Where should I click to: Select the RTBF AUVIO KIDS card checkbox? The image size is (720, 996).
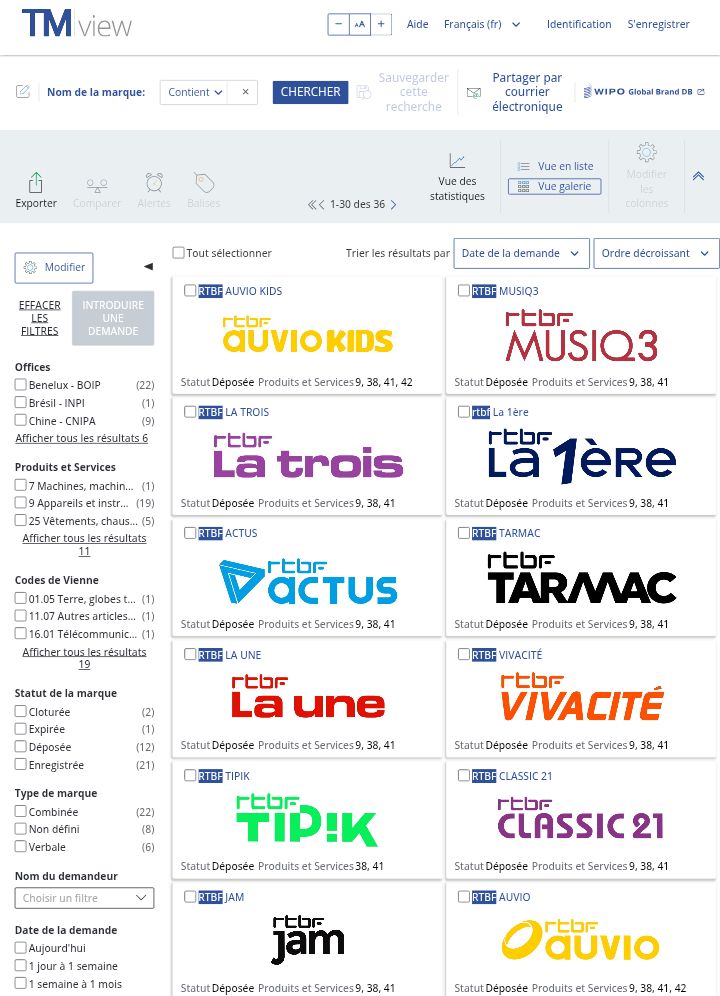click(190, 290)
